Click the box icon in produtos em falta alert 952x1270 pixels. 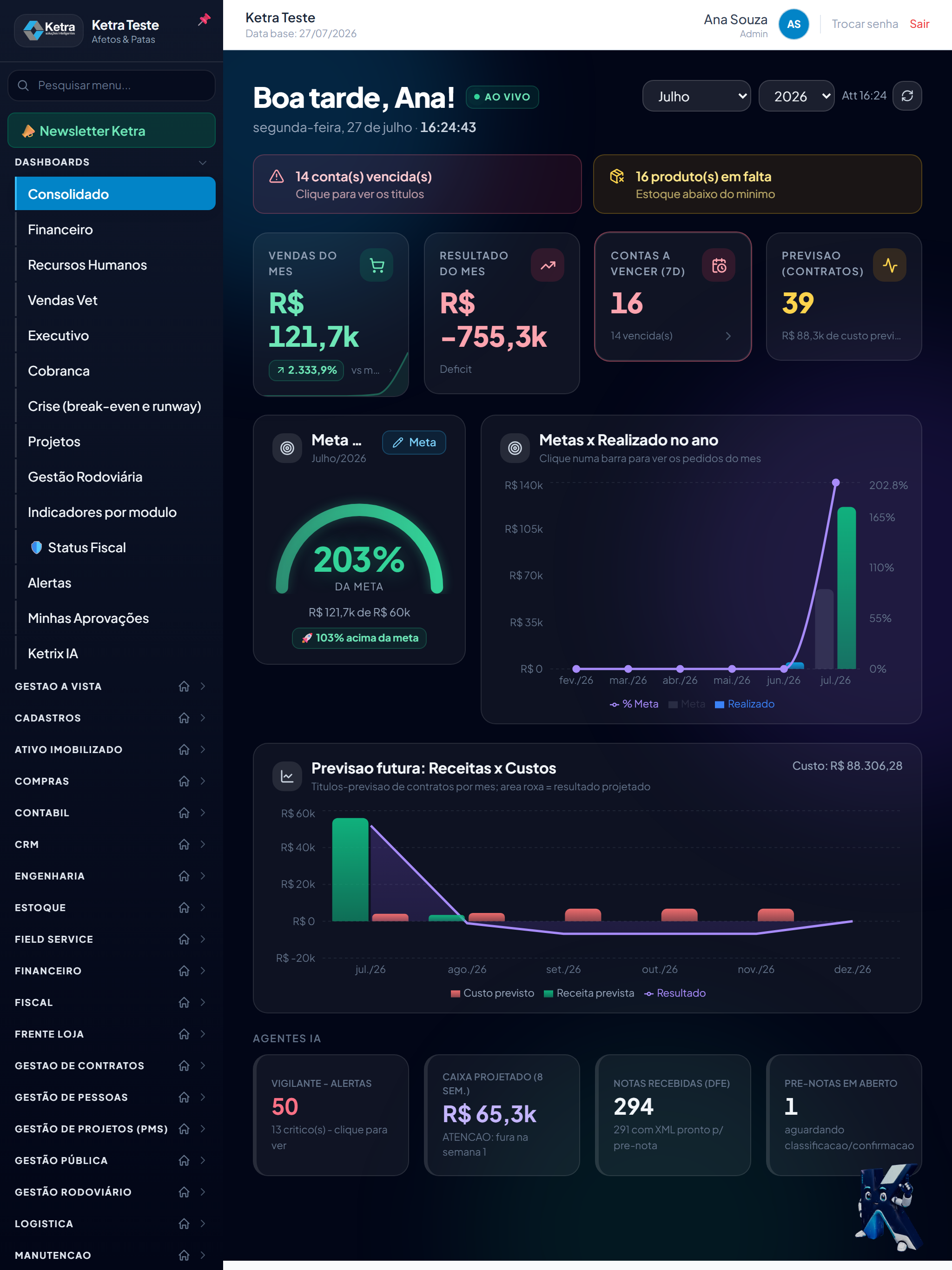click(x=617, y=177)
